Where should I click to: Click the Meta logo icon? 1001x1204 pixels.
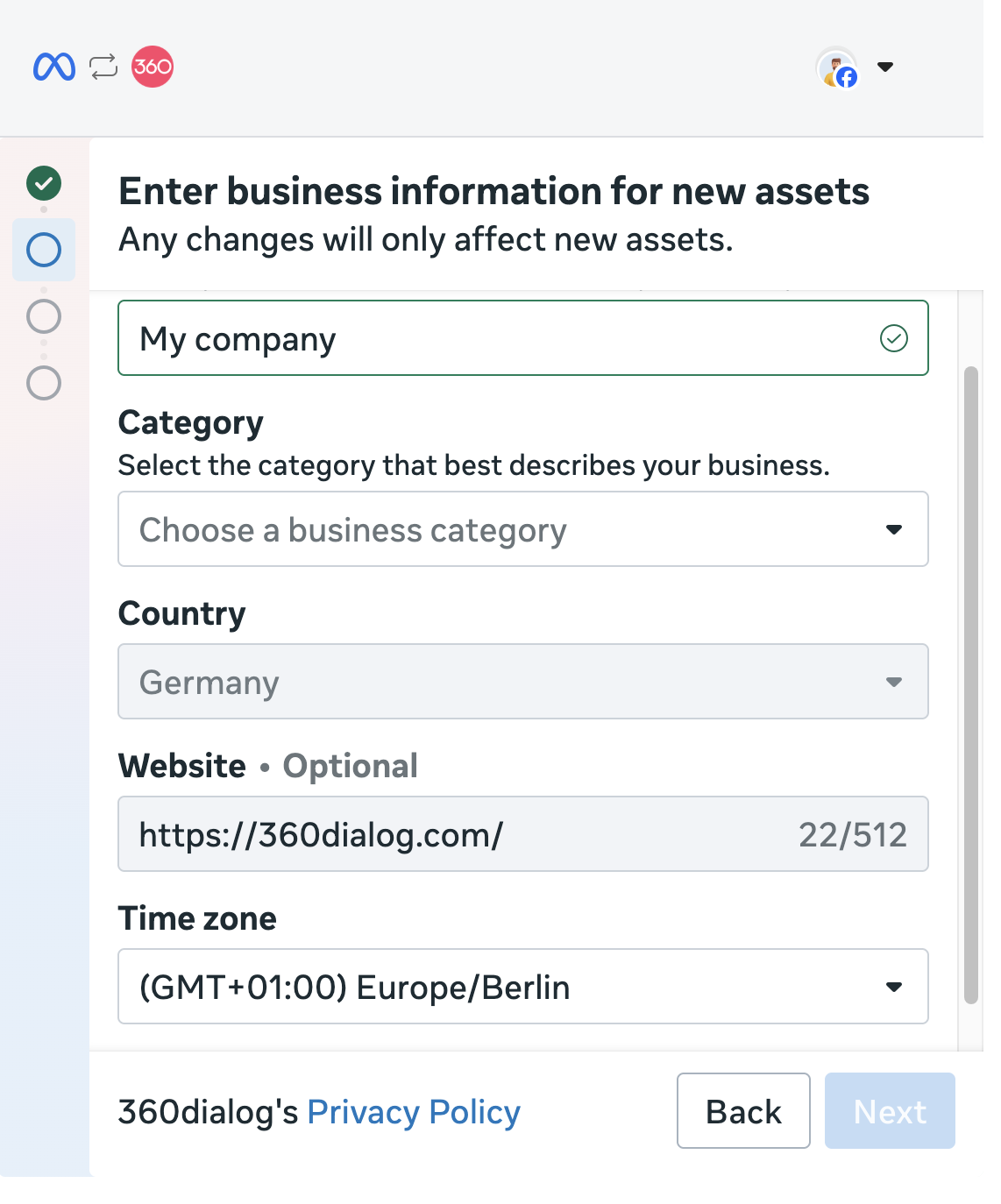point(54,67)
